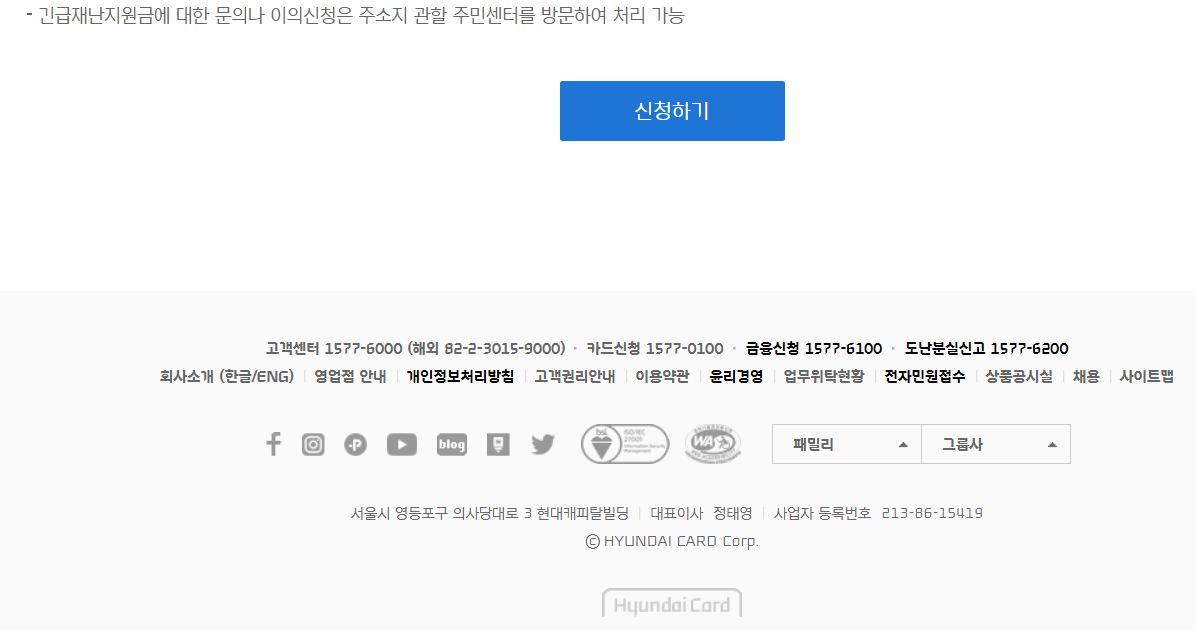
Task: Click the BSI ISO/IEC 27001 certification badge
Action: (625, 444)
